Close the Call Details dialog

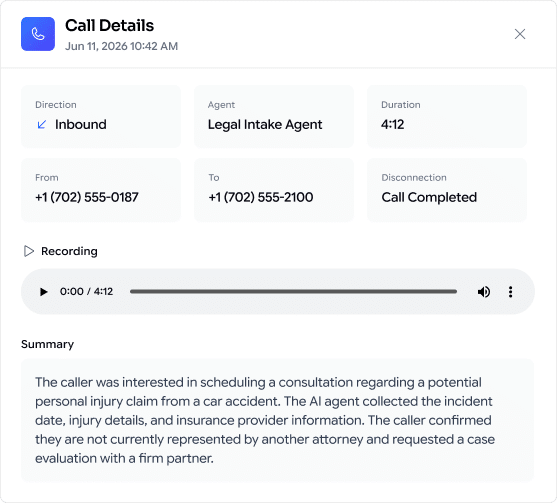click(520, 34)
